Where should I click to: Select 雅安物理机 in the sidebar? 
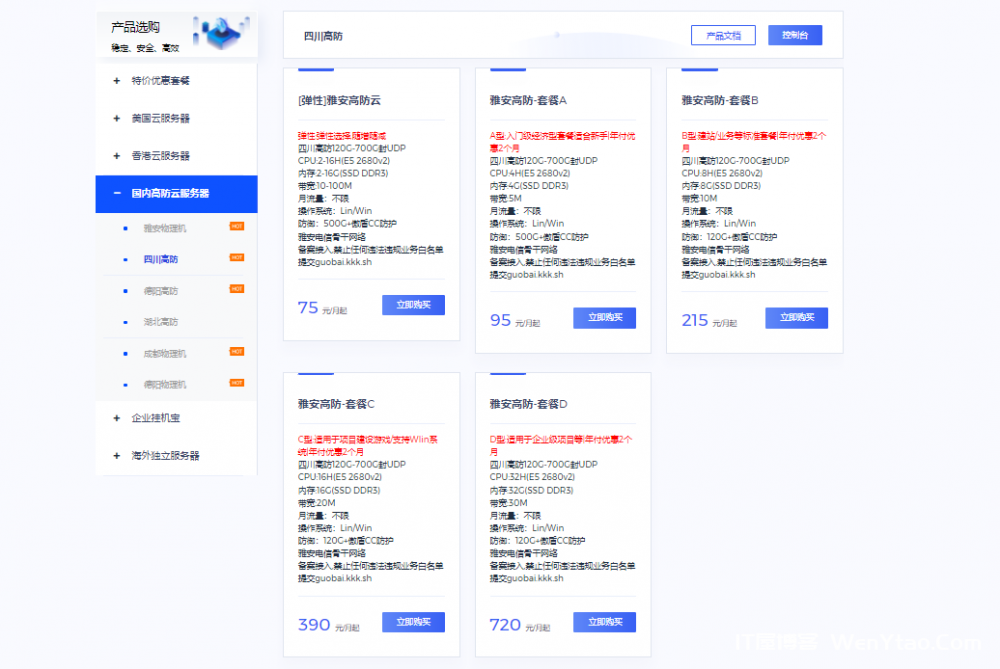pos(165,227)
